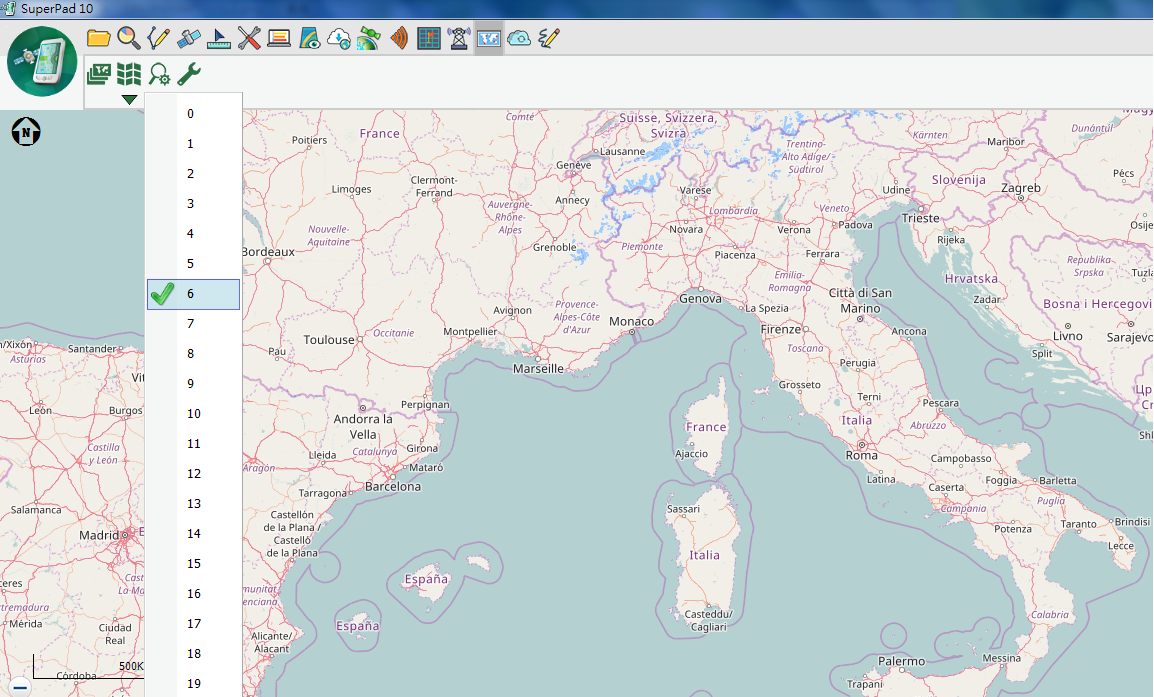Image resolution: width=1154 pixels, height=697 pixels.
Task: Click the SuperPad round logo button
Action: pos(42,61)
